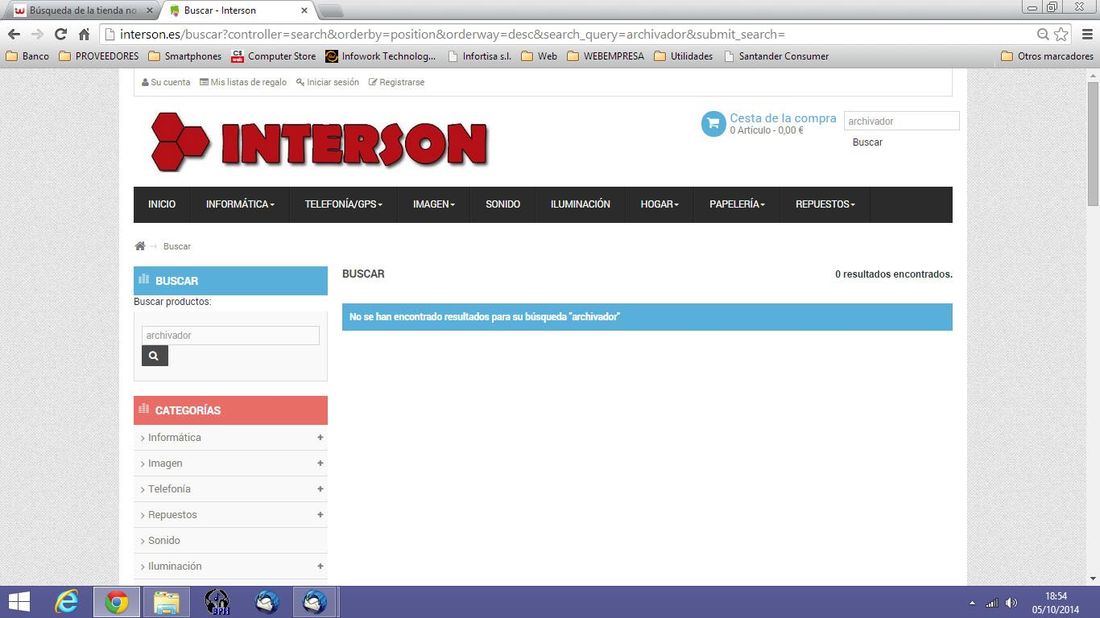The height and width of the screenshot is (618, 1100).
Task: Open WEBEMPRESA bookmarks folder
Action: point(605,56)
